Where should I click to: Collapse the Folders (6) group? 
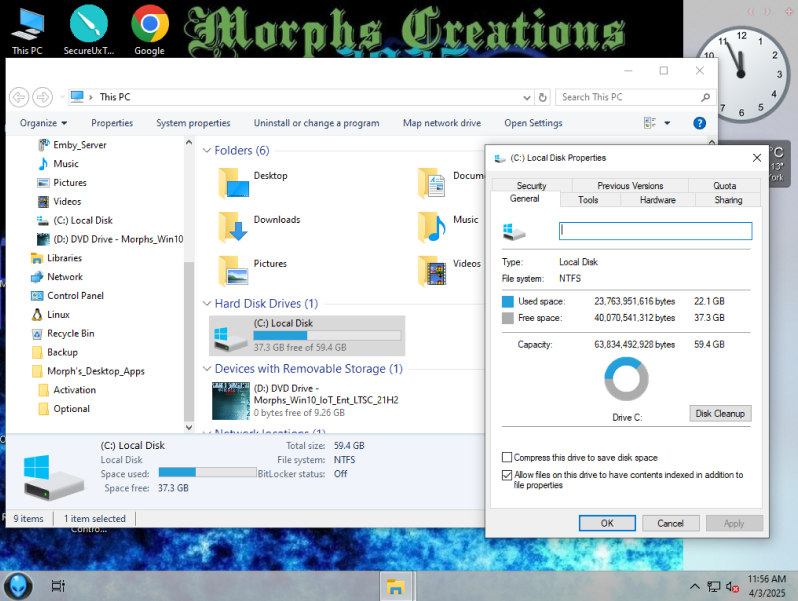pos(207,151)
